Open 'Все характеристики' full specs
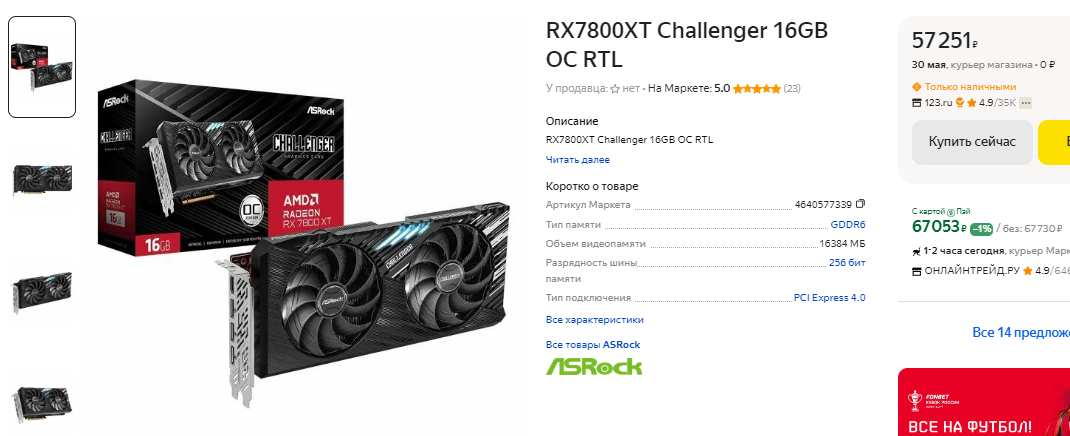This screenshot has height=436, width=1070. pos(594,319)
